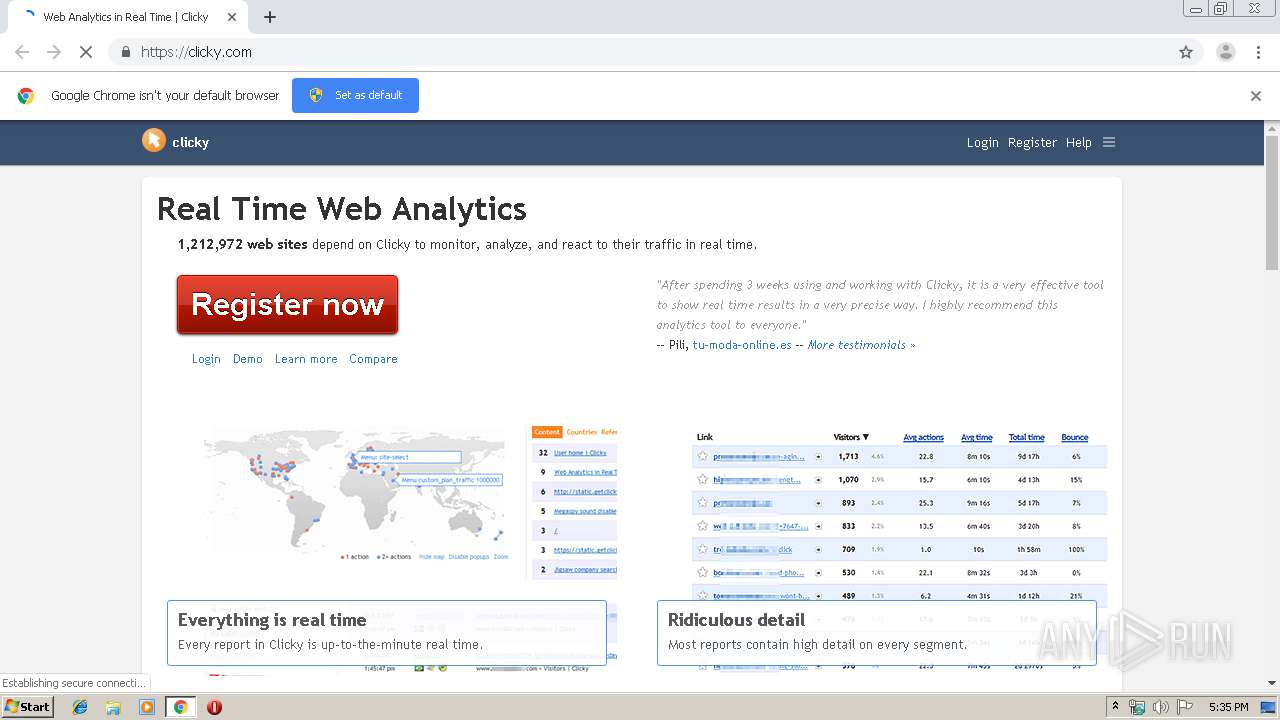Open the network icon in system tray
Screen dimensions: 1280x720
[x=1137, y=707]
